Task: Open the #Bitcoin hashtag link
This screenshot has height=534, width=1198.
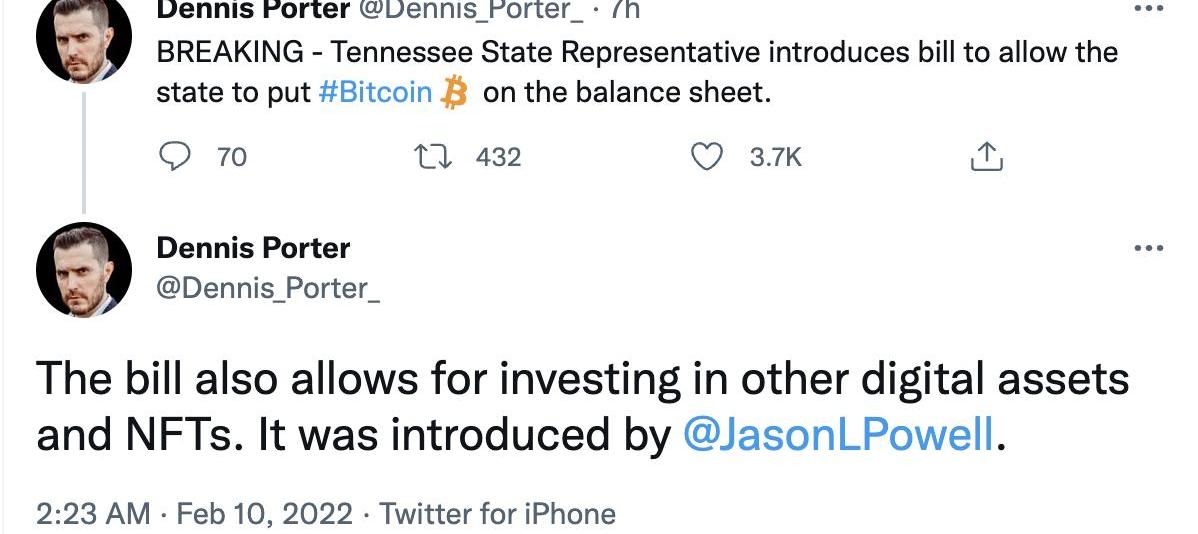Action: (375, 93)
